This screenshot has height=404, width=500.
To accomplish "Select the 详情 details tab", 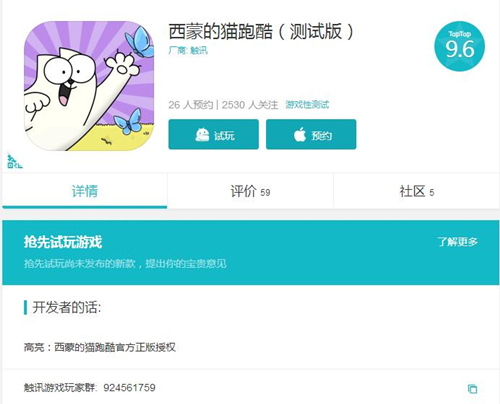I will pos(85,191).
